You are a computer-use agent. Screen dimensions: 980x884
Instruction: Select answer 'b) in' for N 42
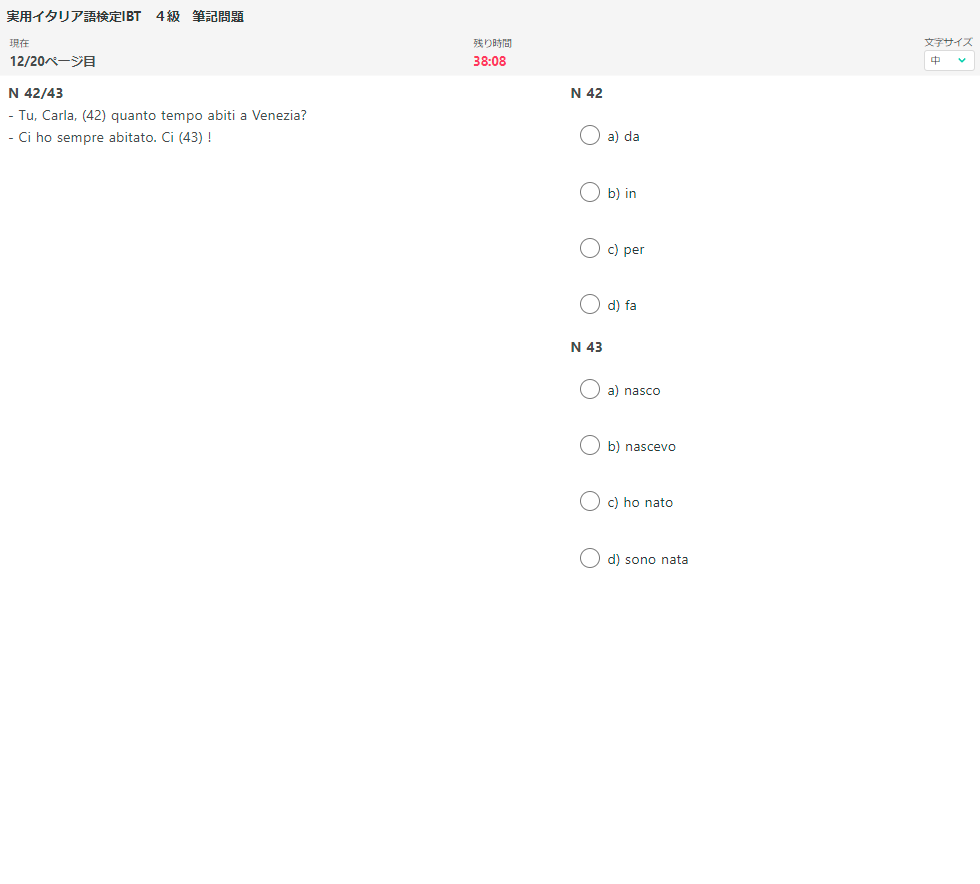tap(589, 192)
